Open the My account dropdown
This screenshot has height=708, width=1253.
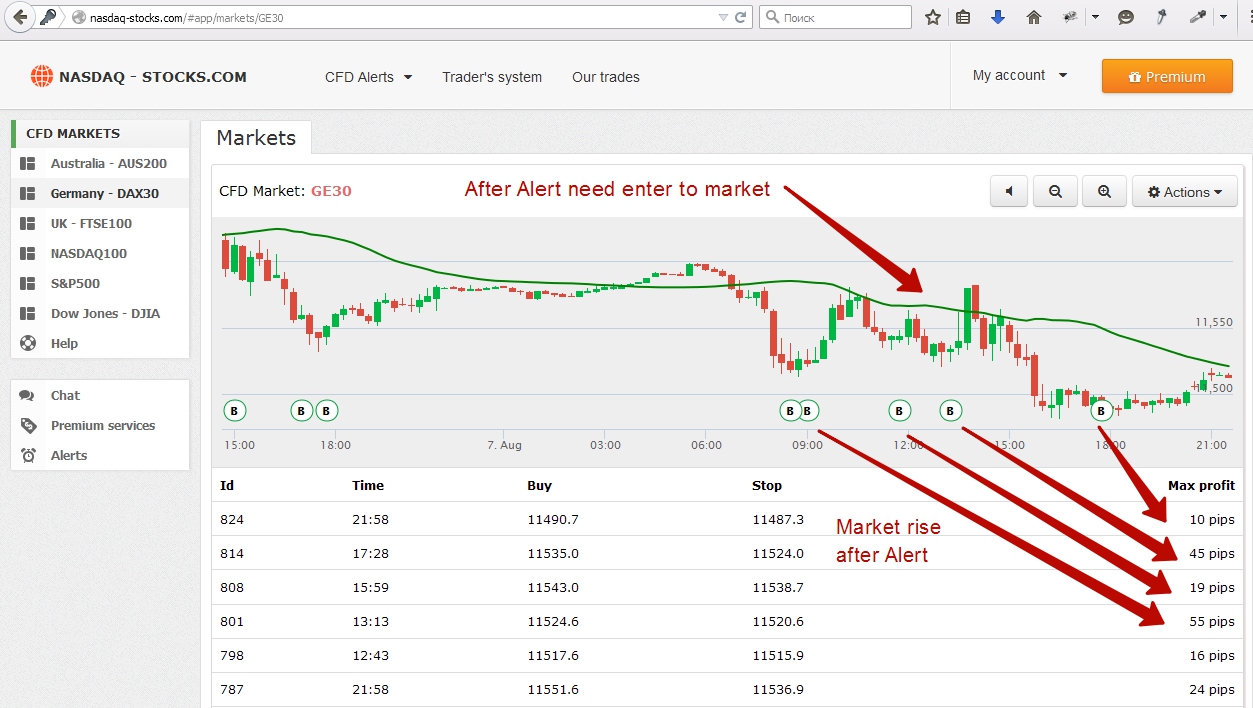[x=1019, y=75]
